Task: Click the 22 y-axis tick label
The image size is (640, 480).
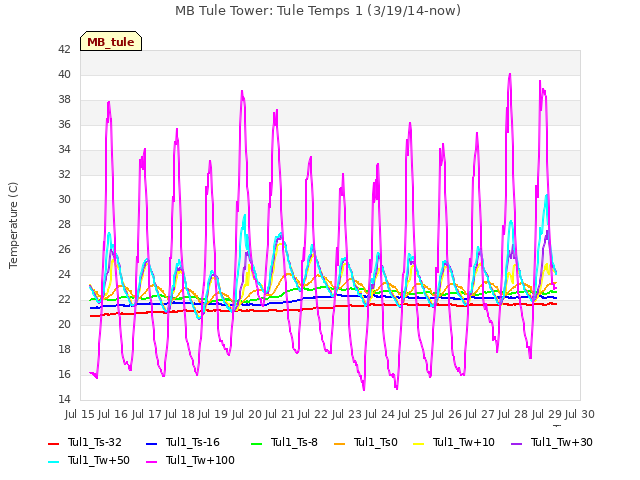Action: click(64, 299)
